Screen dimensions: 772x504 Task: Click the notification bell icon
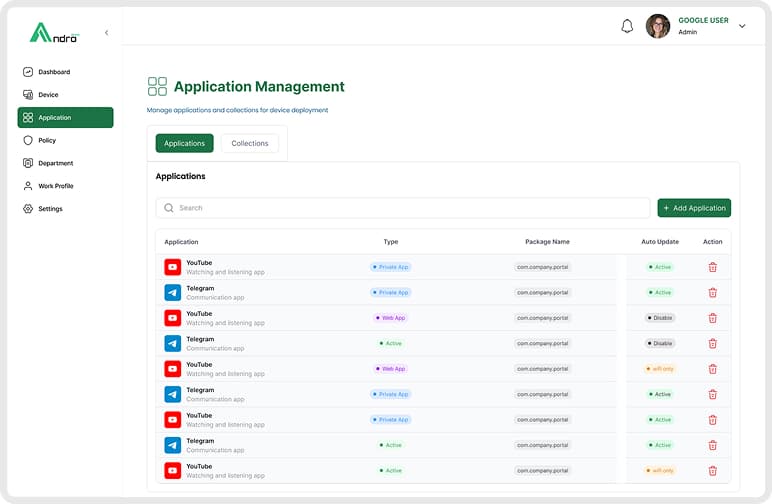coord(627,27)
